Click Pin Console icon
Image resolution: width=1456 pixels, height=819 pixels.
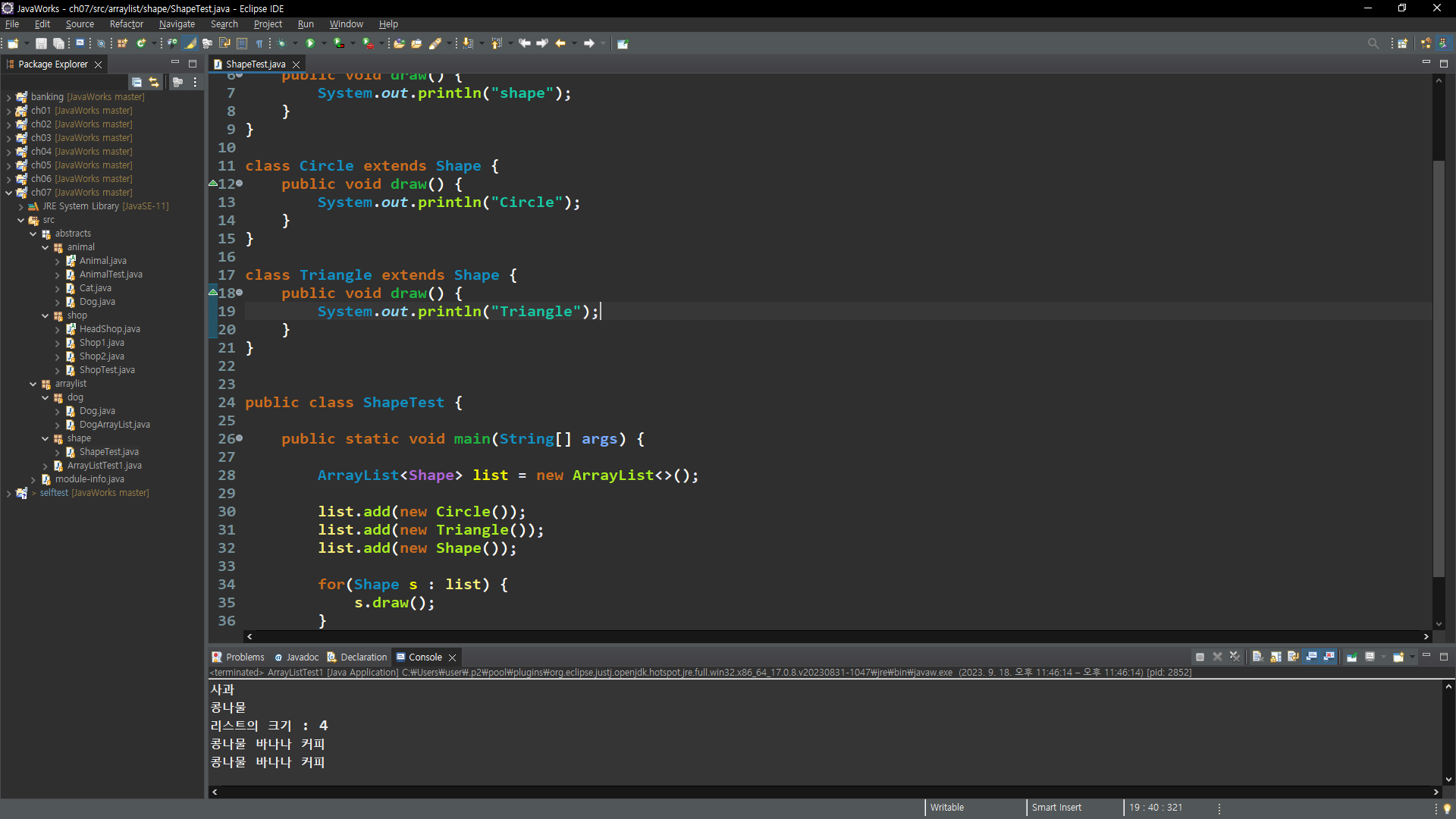click(x=1351, y=657)
